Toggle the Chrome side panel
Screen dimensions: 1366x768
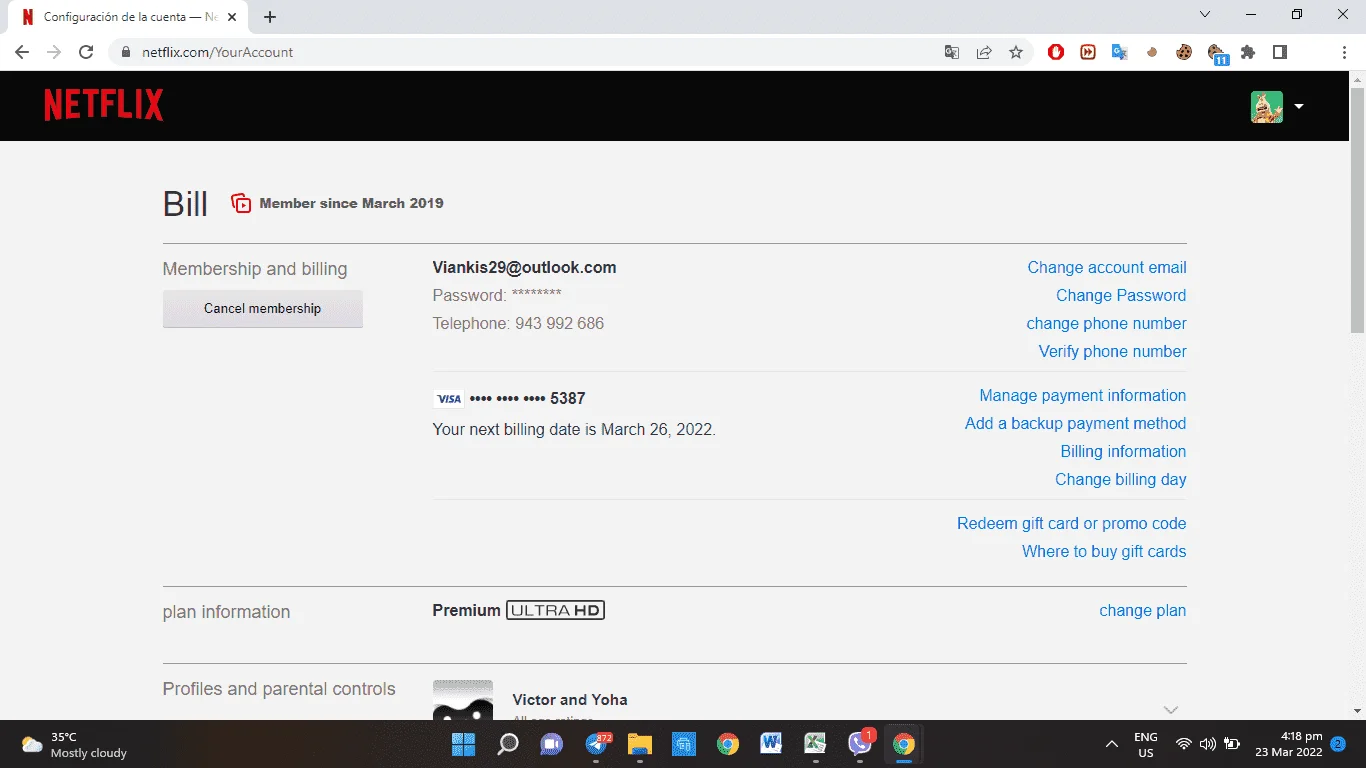pos(1280,52)
